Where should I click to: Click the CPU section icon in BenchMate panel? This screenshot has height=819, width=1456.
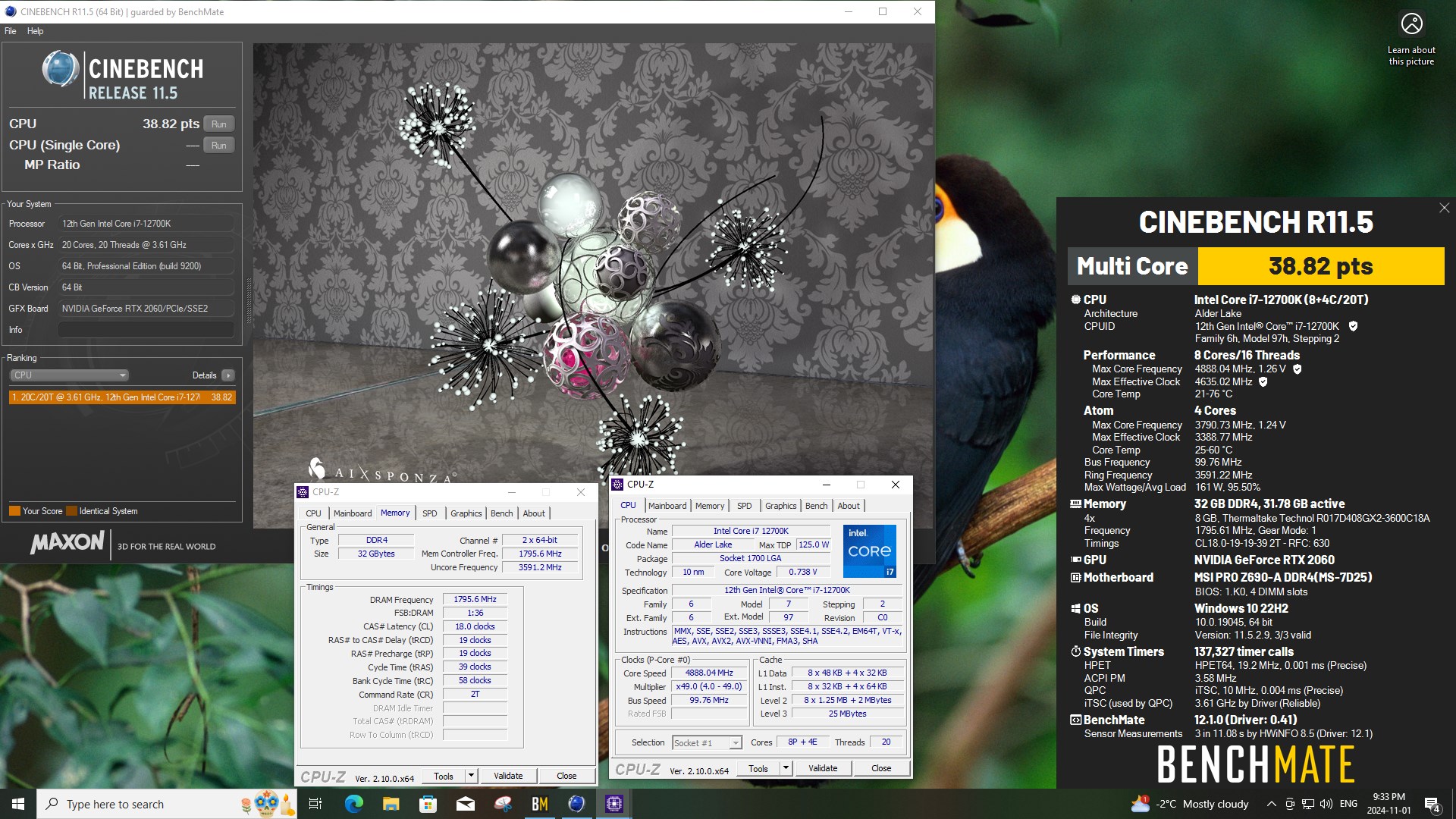pos(1075,300)
